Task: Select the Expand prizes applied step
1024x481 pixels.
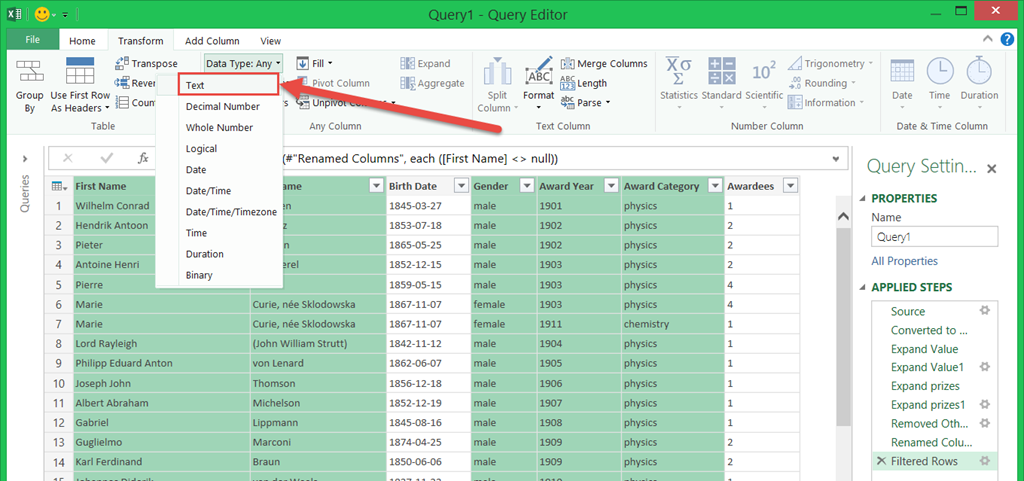Action: coord(924,386)
